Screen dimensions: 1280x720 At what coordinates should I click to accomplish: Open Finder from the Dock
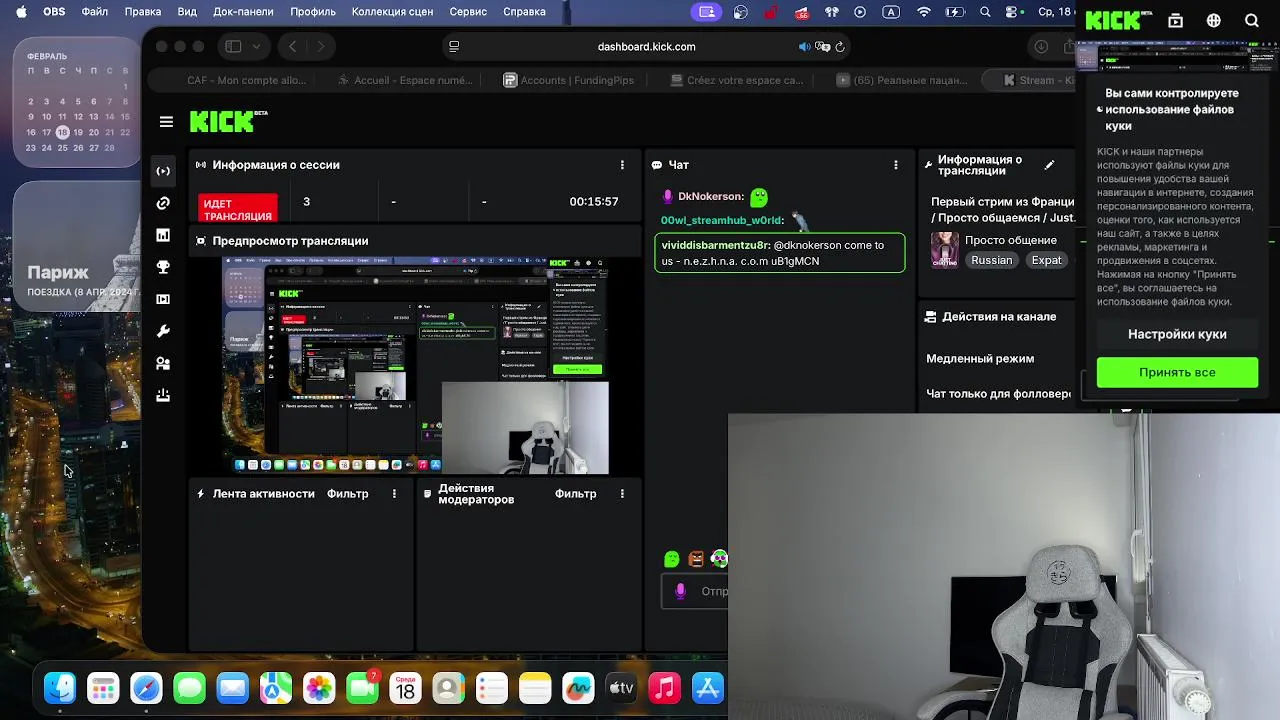[60, 688]
